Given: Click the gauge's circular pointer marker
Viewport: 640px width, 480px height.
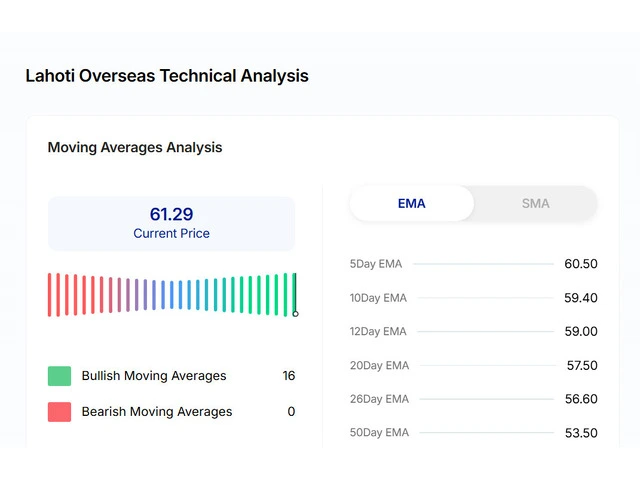Looking at the screenshot, I should click(x=295, y=314).
